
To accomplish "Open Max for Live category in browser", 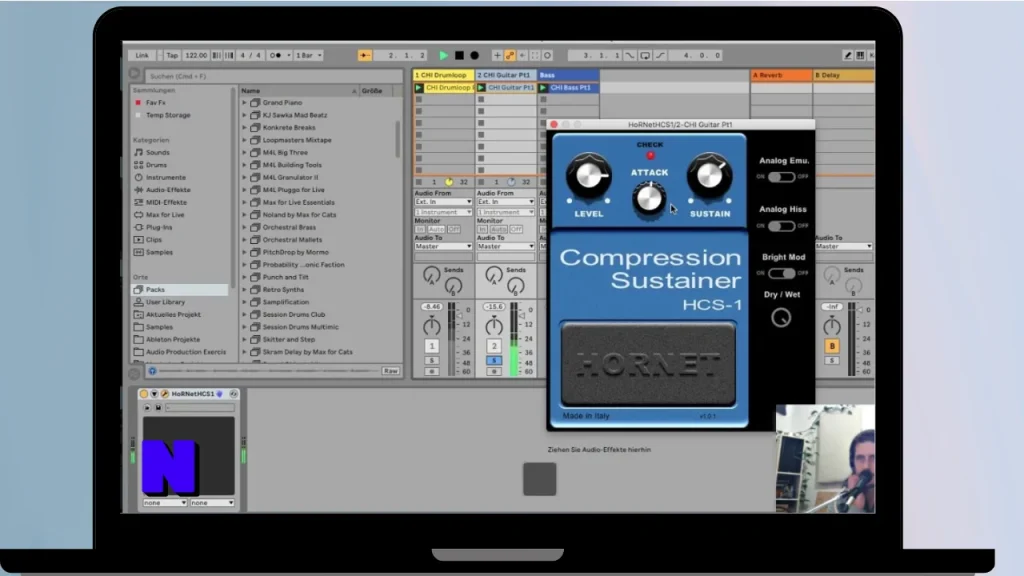I will pyautogui.click(x=165, y=214).
